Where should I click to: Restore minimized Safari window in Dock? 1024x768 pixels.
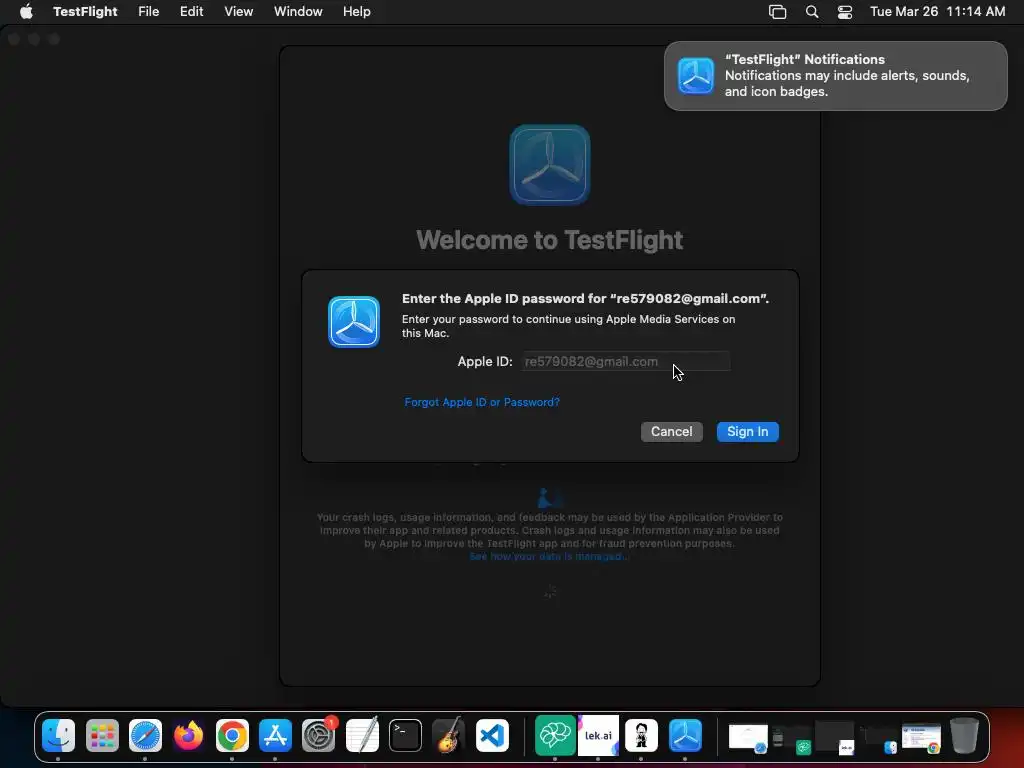click(x=748, y=739)
